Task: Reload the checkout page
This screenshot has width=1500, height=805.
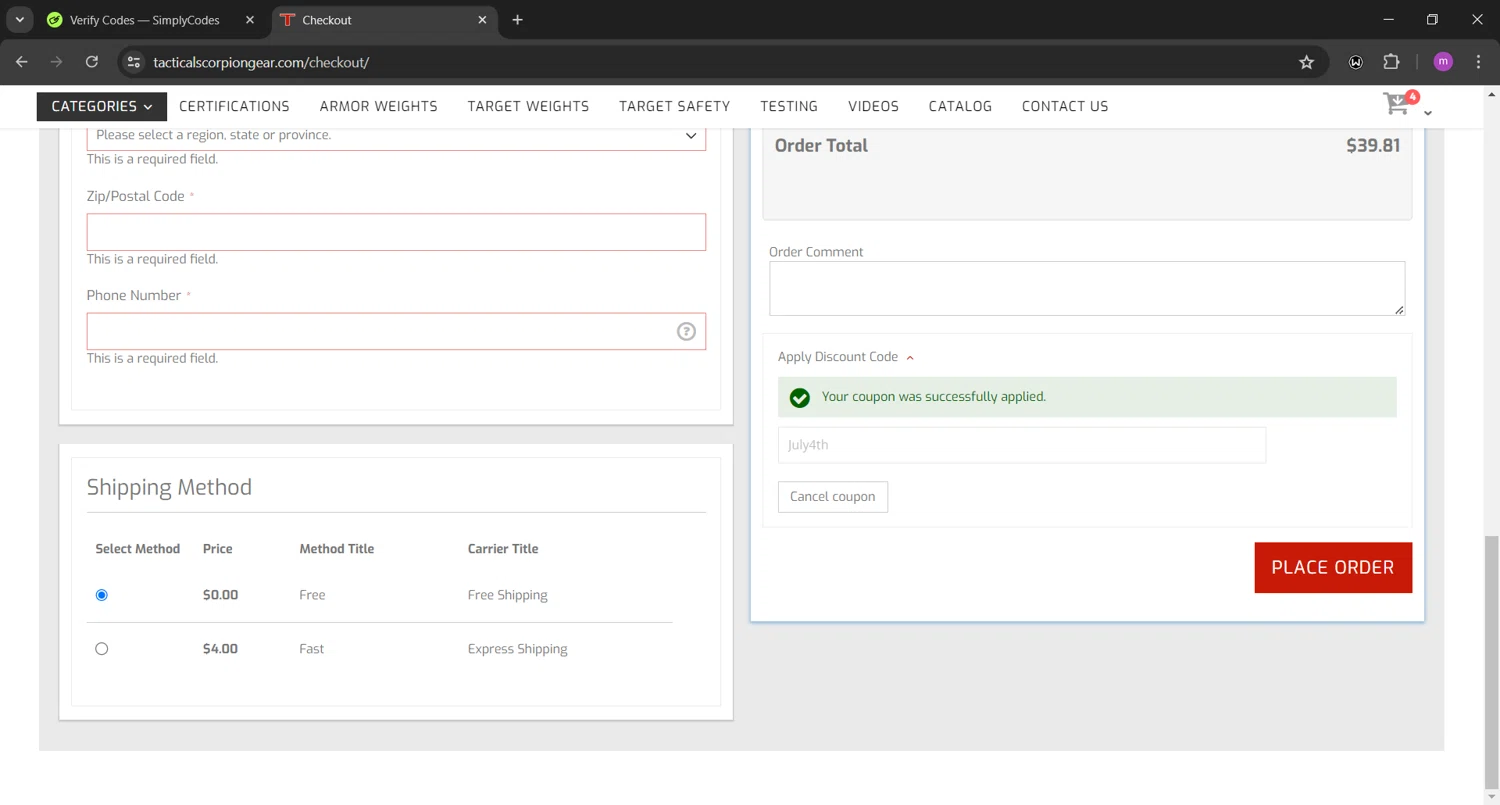Action: click(x=92, y=62)
